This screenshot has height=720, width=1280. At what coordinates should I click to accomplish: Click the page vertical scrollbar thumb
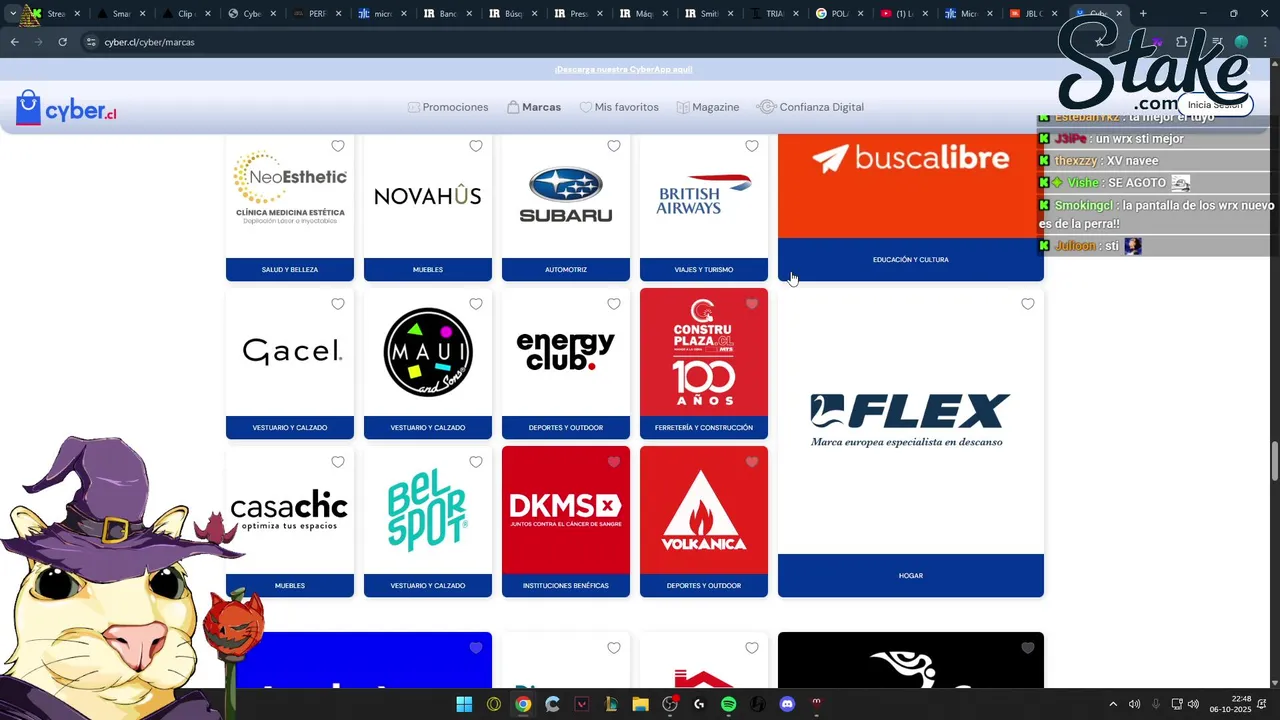(1274, 460)
